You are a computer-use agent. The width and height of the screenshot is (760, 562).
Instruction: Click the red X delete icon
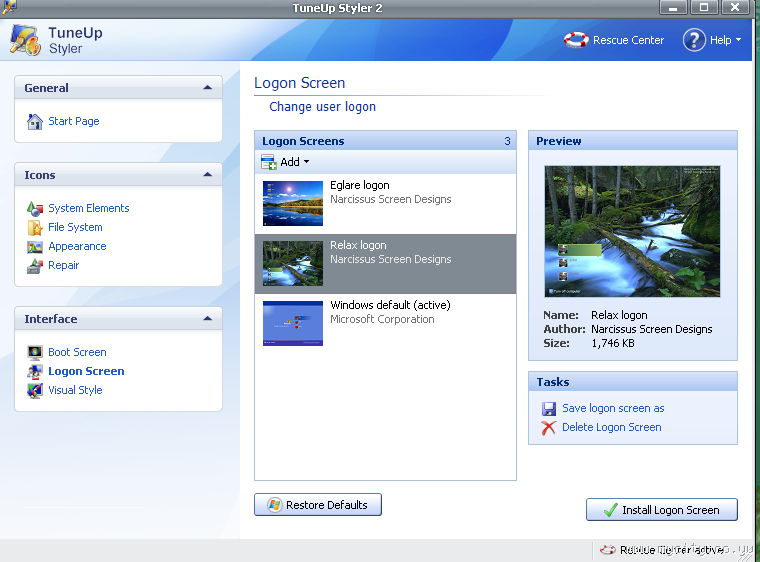[x=549, y=428]
